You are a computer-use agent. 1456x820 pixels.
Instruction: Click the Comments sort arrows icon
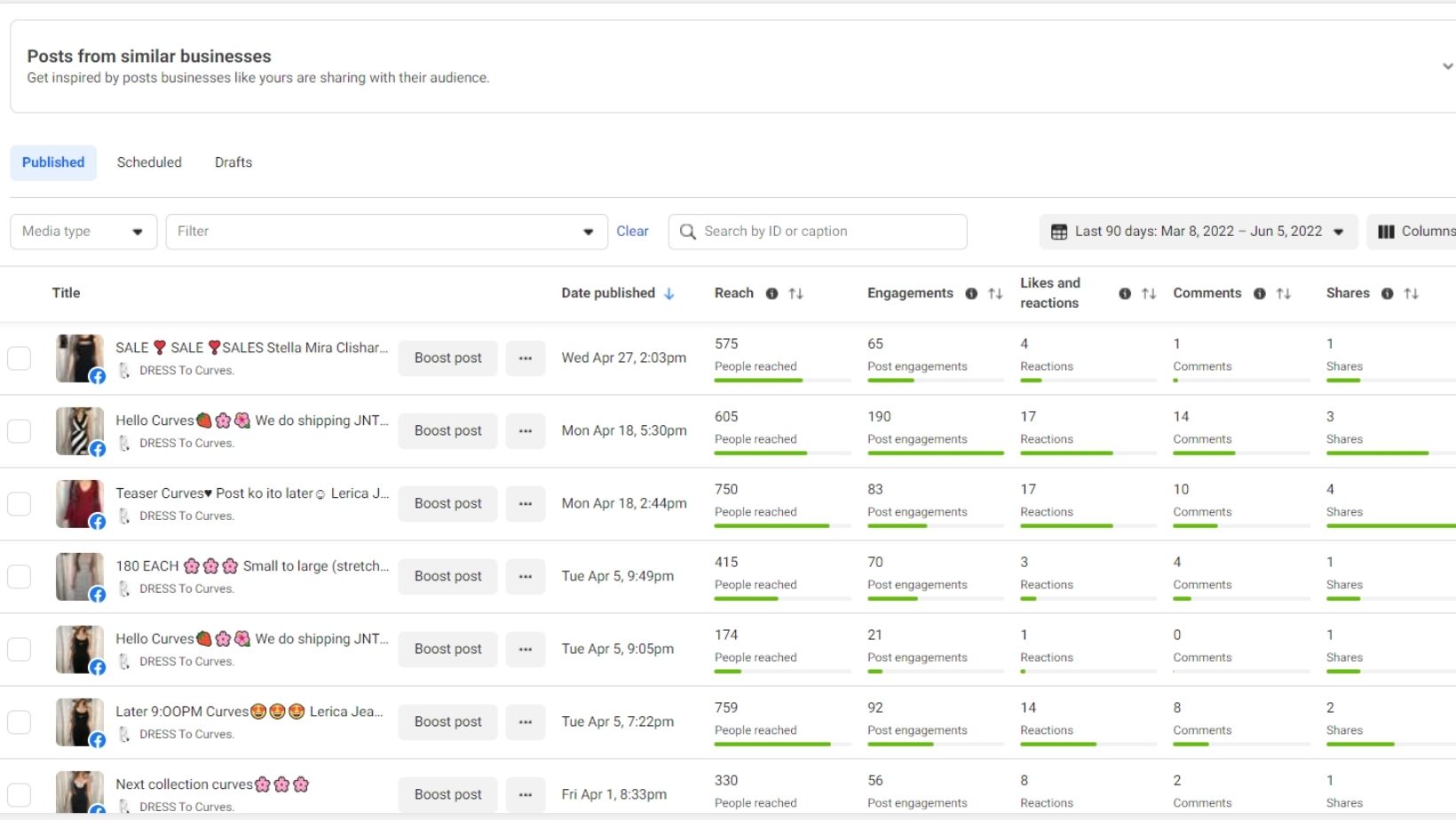pyautogui.click(x=1284, y=294)
